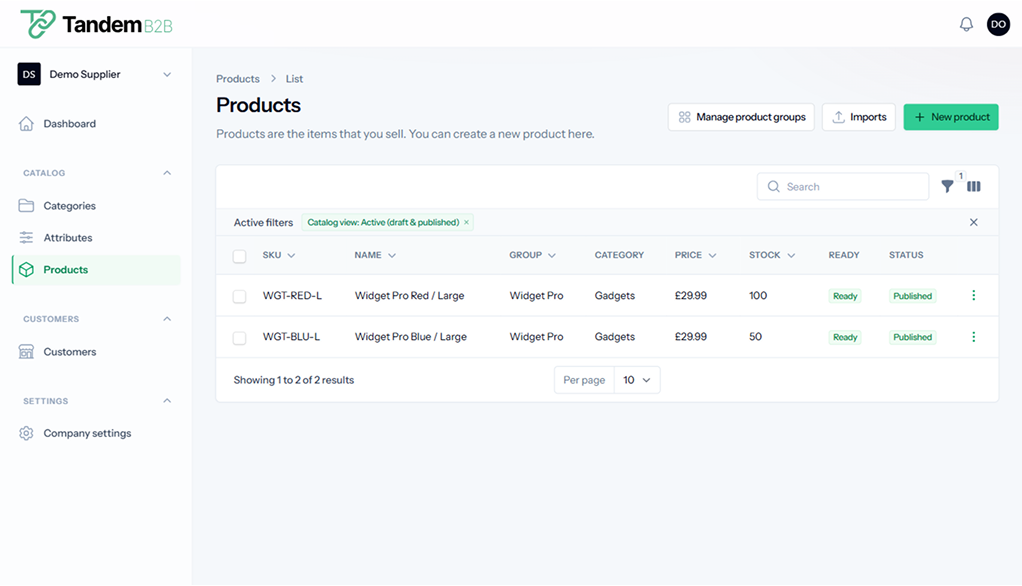Viewport: 1022px width, 586px height.
Task: Click Ready badge of WGT-BLU-L
Action: [845, 337]
